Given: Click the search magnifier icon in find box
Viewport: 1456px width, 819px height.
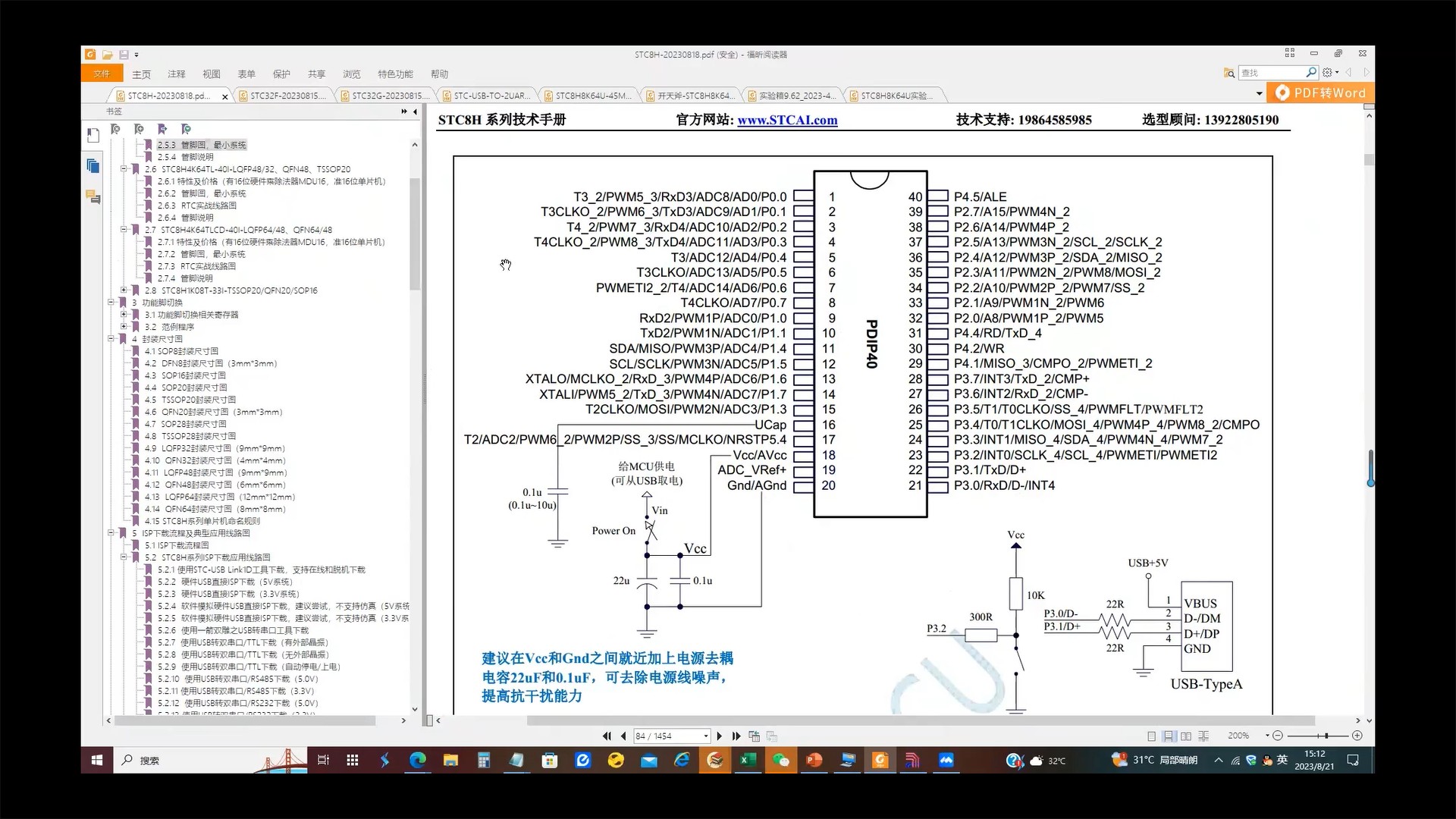Looking at the screenshot, I should click(x=1310, y=73).
